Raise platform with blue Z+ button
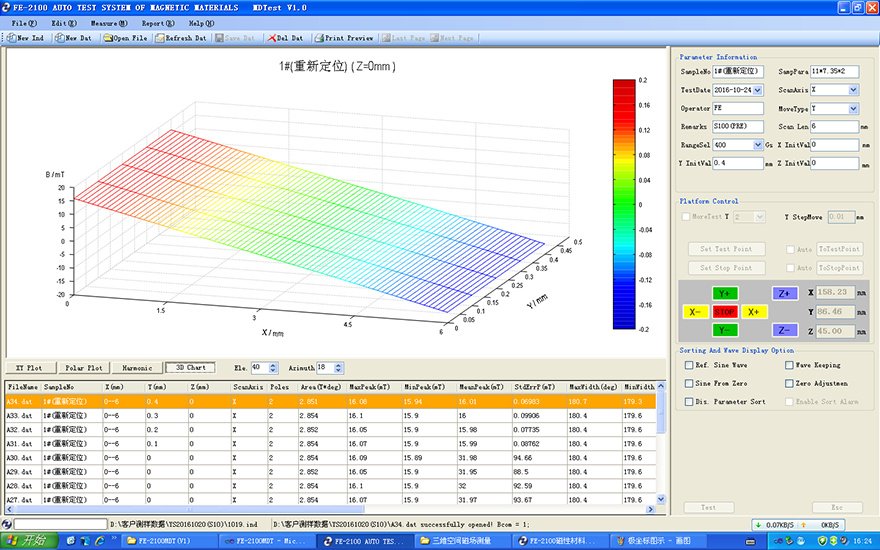This screenshot has height=550, width=880. 785,294
